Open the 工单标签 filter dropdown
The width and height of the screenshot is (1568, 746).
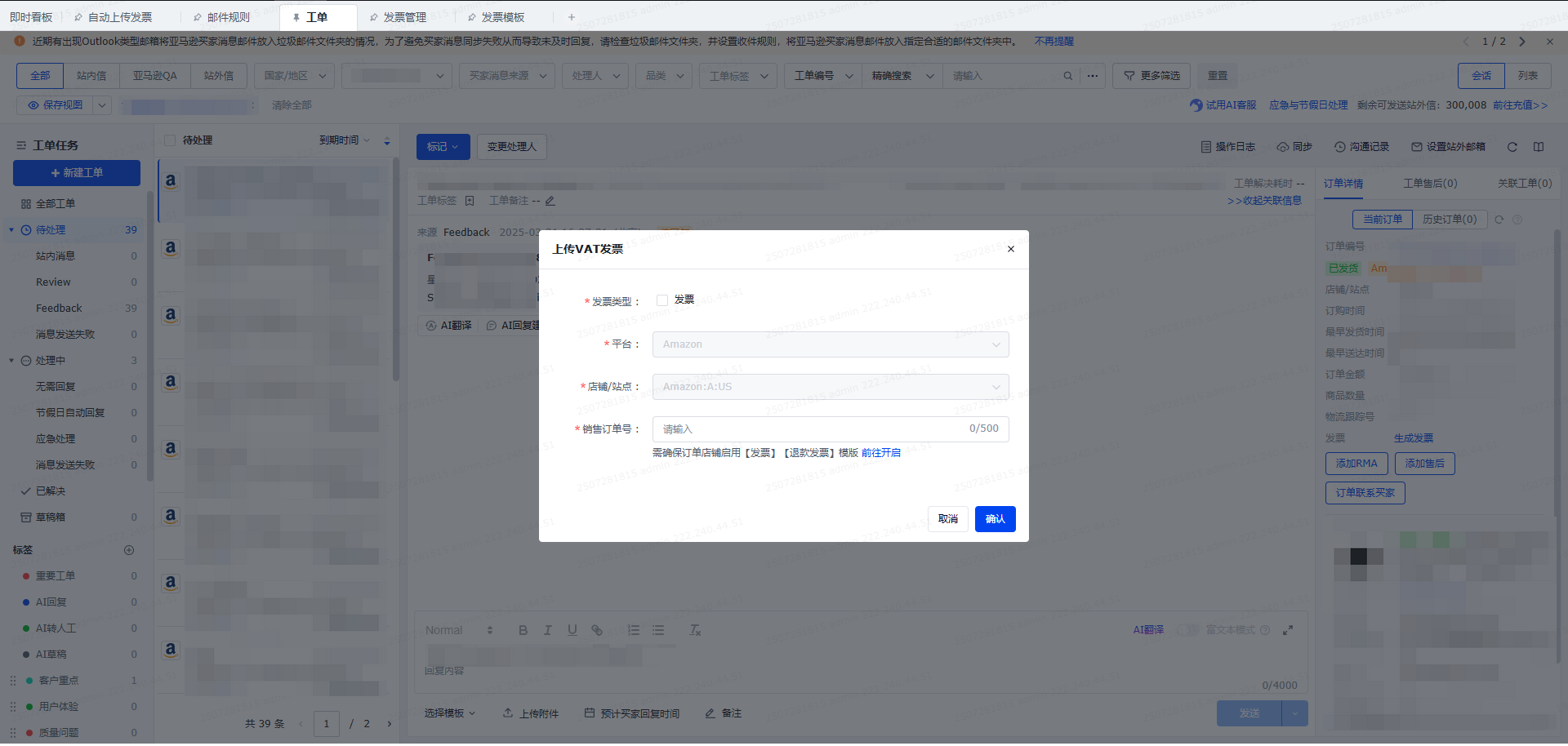pyautogui.click(x=738, y=76)
